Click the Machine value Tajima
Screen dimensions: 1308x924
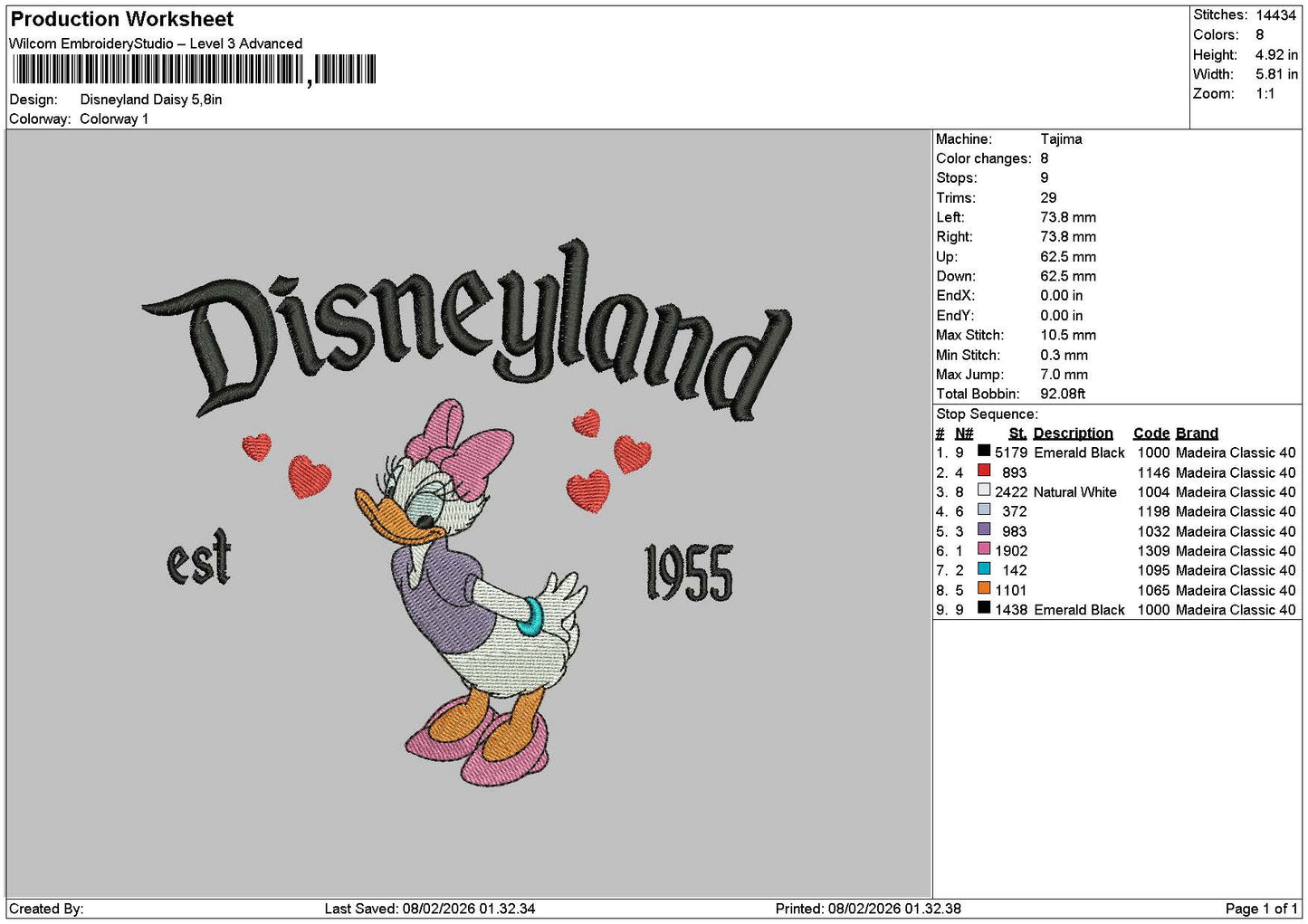pos(1061,139)
